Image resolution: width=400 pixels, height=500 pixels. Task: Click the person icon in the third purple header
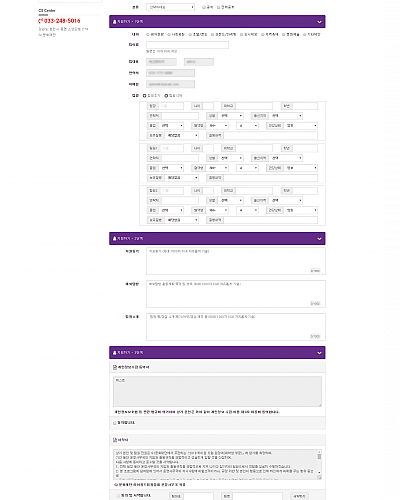click(x=115, y=353)
